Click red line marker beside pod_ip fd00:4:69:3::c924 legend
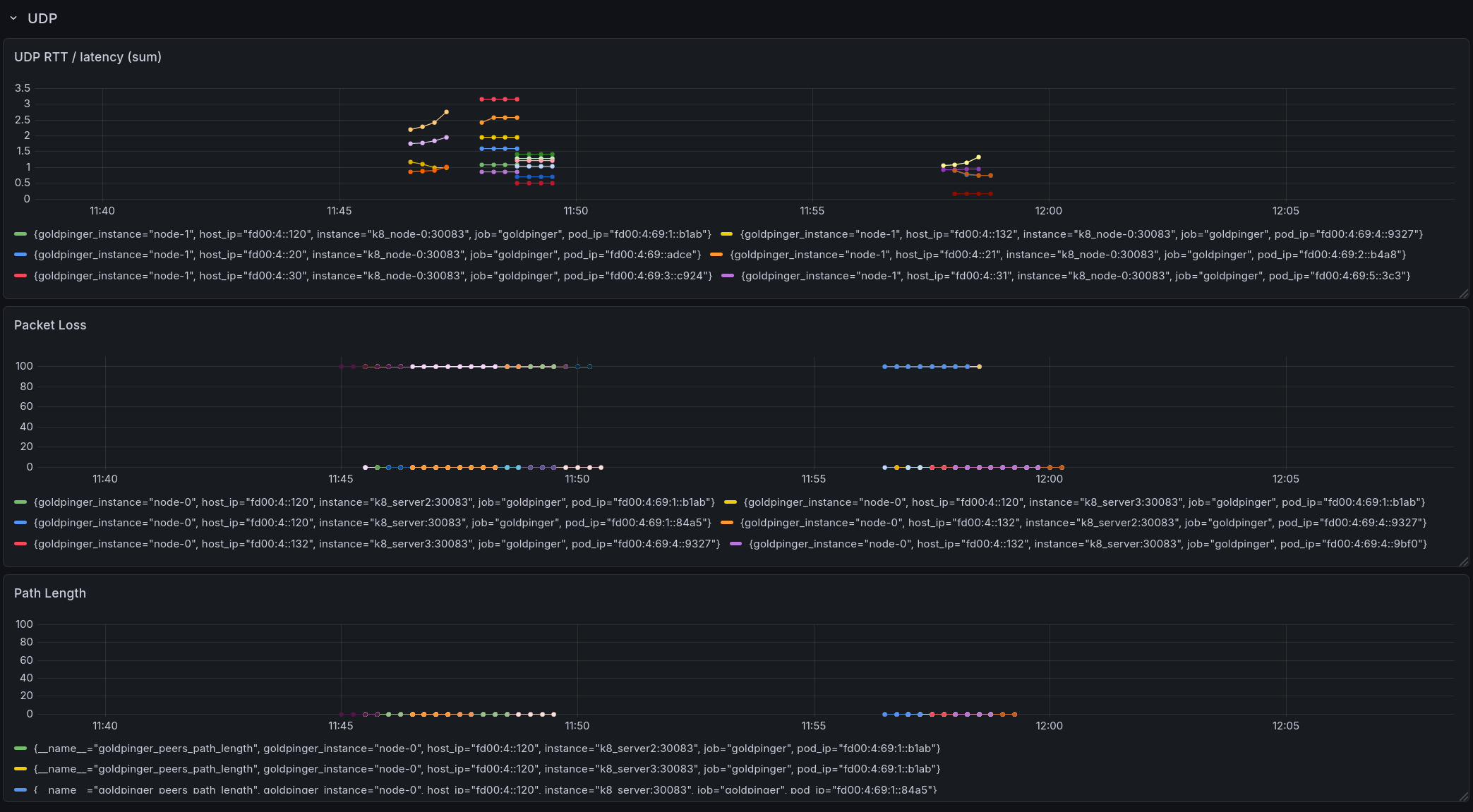The height and width of the screenshot is (812, 1473). click(x=20, y=275)
